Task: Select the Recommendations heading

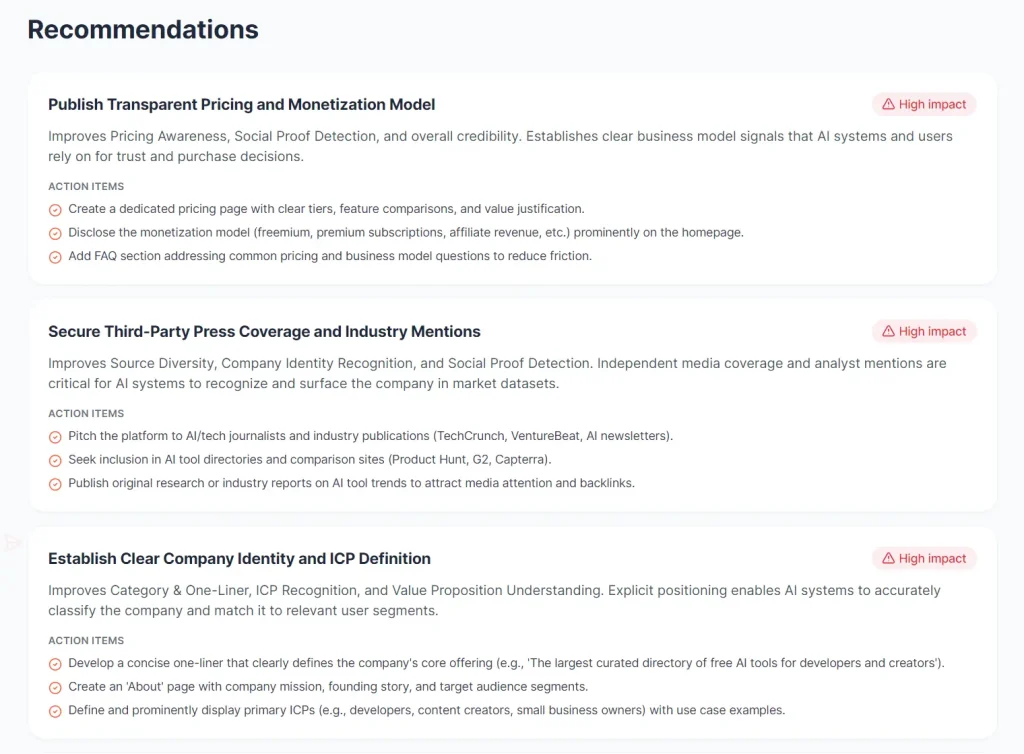Action: [x=143, y=29]
